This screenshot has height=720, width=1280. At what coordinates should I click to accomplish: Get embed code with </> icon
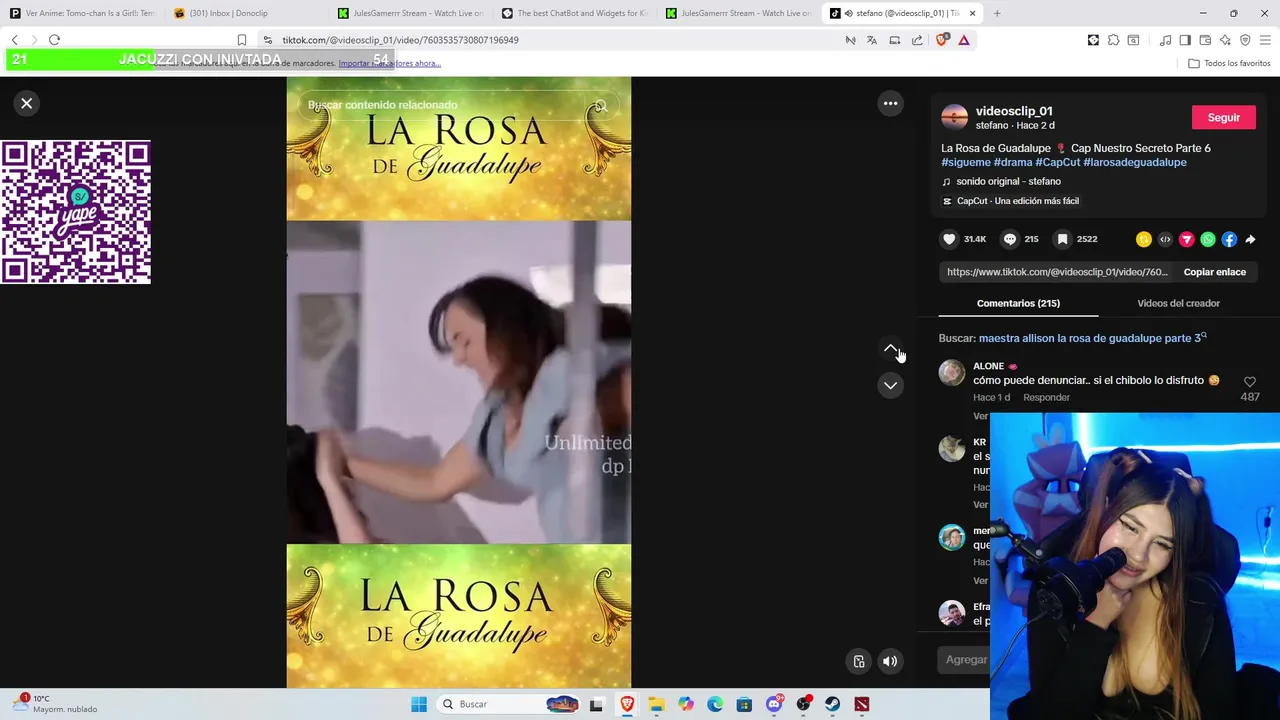1165,239
